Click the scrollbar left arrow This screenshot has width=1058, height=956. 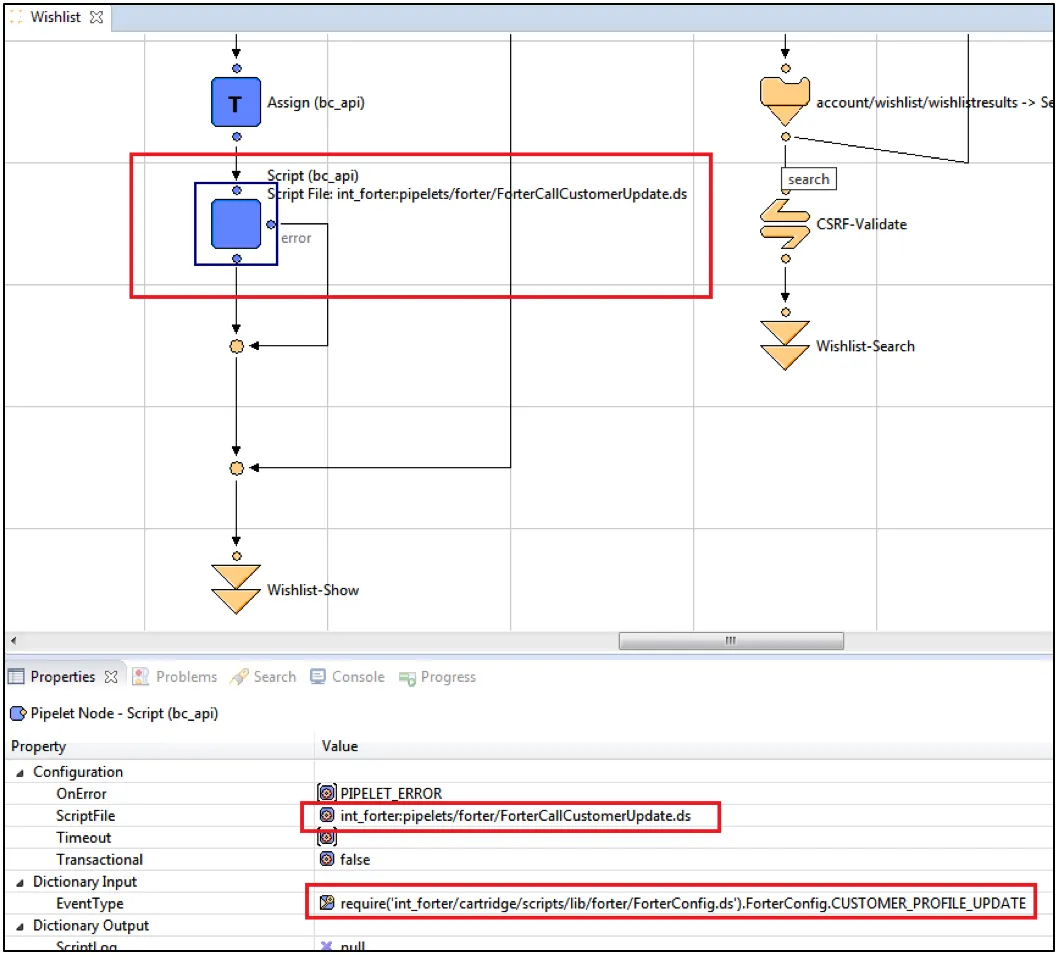pos(13,640)
